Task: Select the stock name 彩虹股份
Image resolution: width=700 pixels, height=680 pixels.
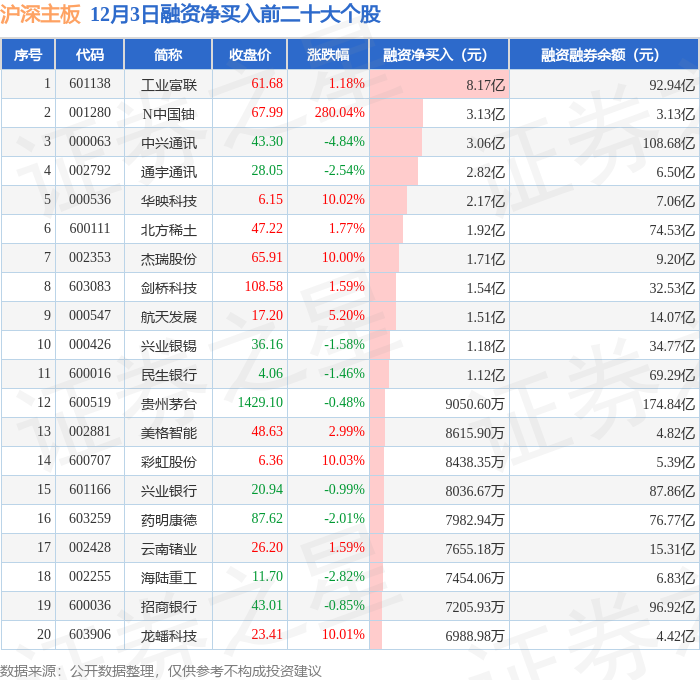Action: coord(169,462)
